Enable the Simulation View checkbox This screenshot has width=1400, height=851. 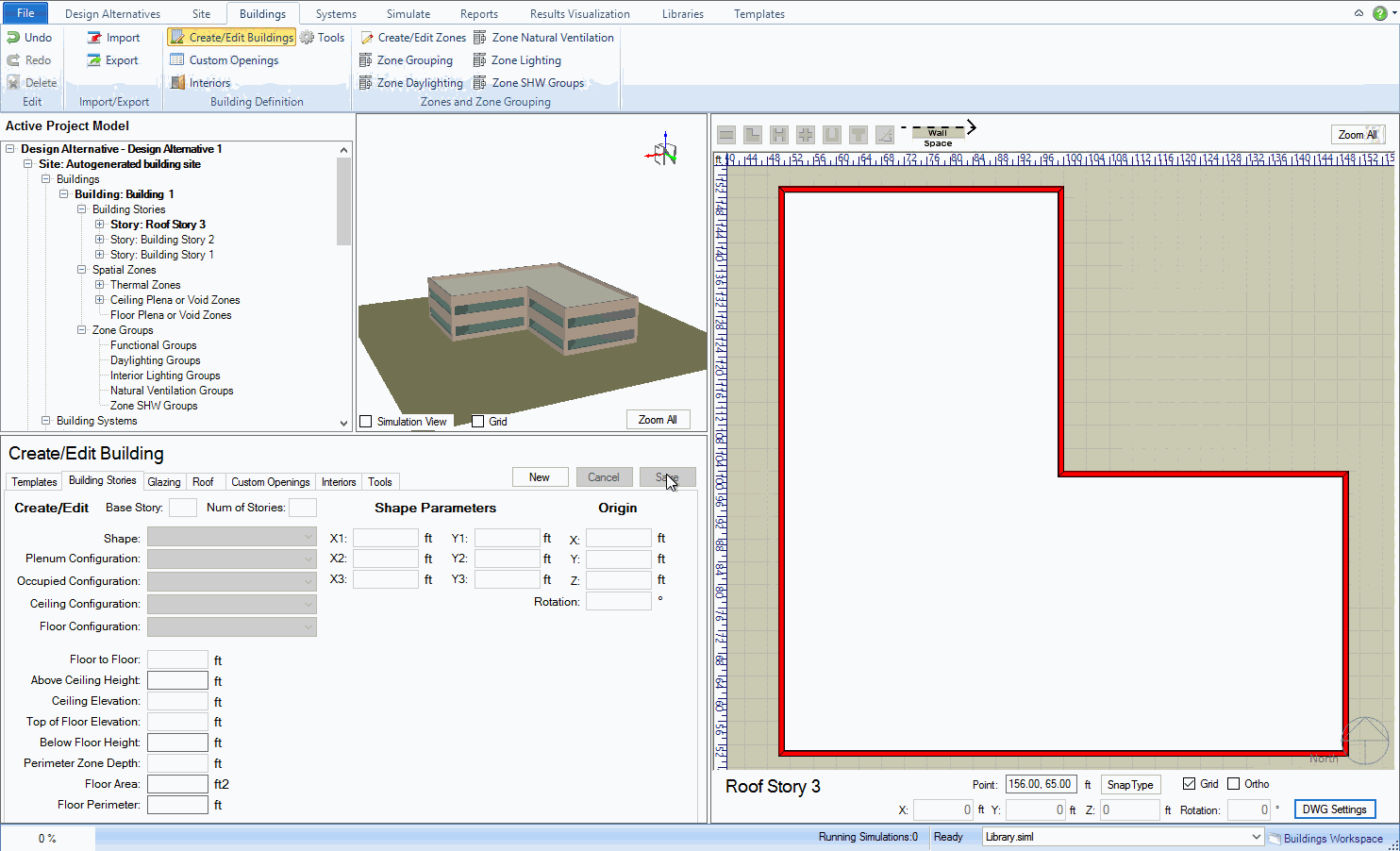[366, 422]
